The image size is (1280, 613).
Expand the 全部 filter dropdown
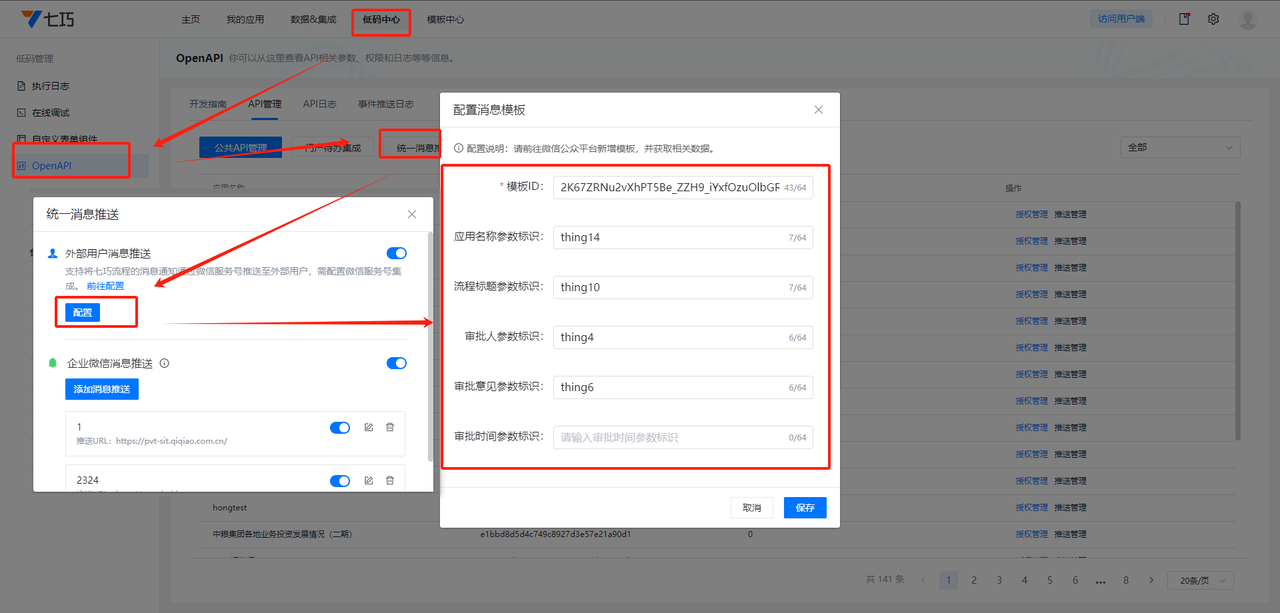click(x=1180, y=147)
